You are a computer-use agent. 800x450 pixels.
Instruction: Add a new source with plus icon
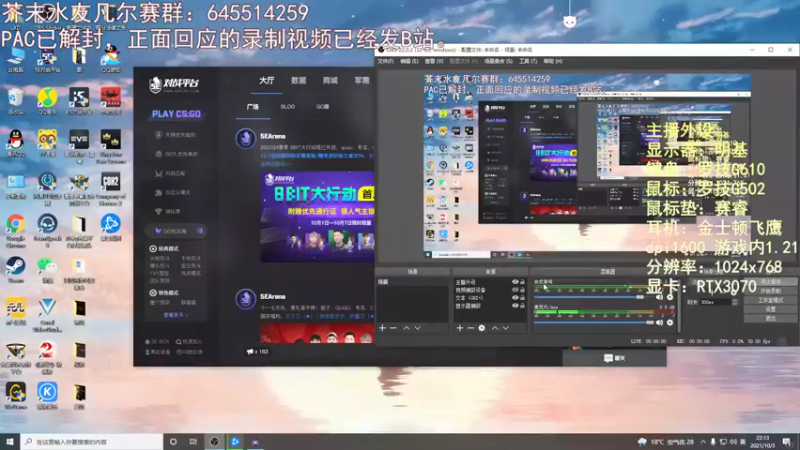coord(459,328)
